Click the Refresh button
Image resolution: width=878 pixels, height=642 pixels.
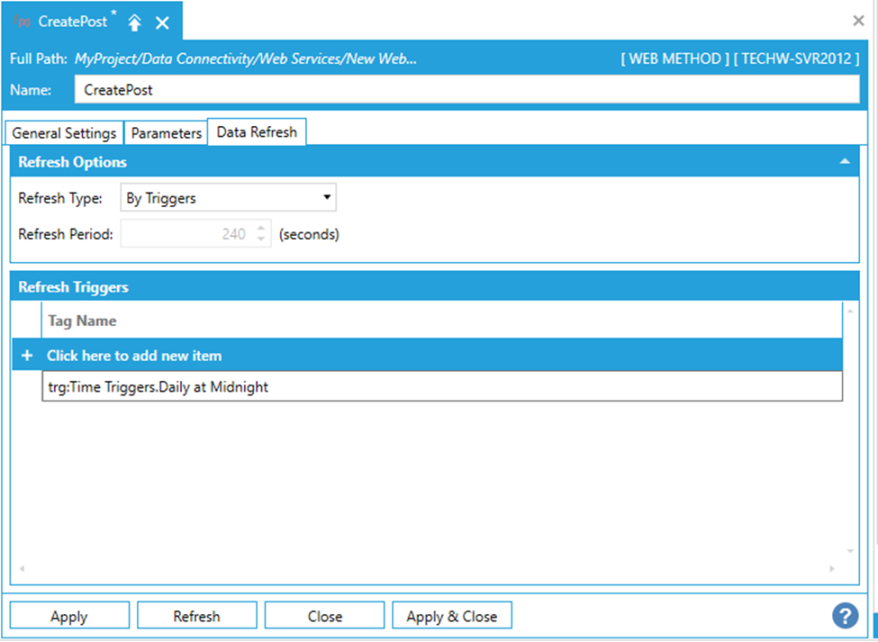coord(197,616)
